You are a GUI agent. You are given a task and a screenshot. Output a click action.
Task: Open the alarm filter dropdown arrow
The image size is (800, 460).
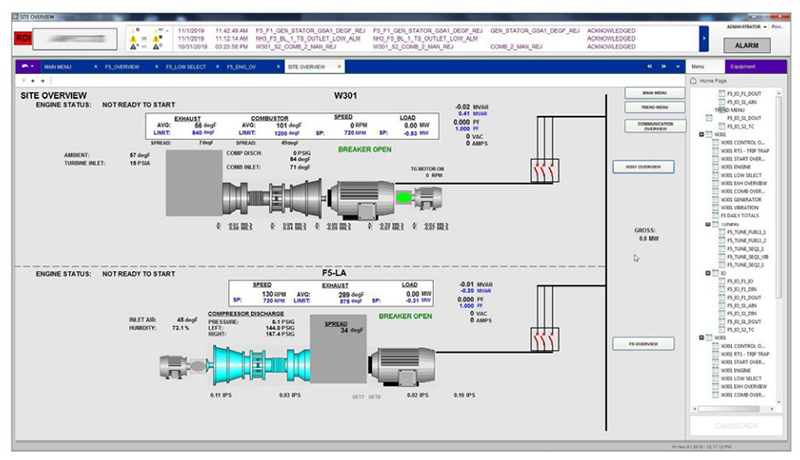point(167,31)
